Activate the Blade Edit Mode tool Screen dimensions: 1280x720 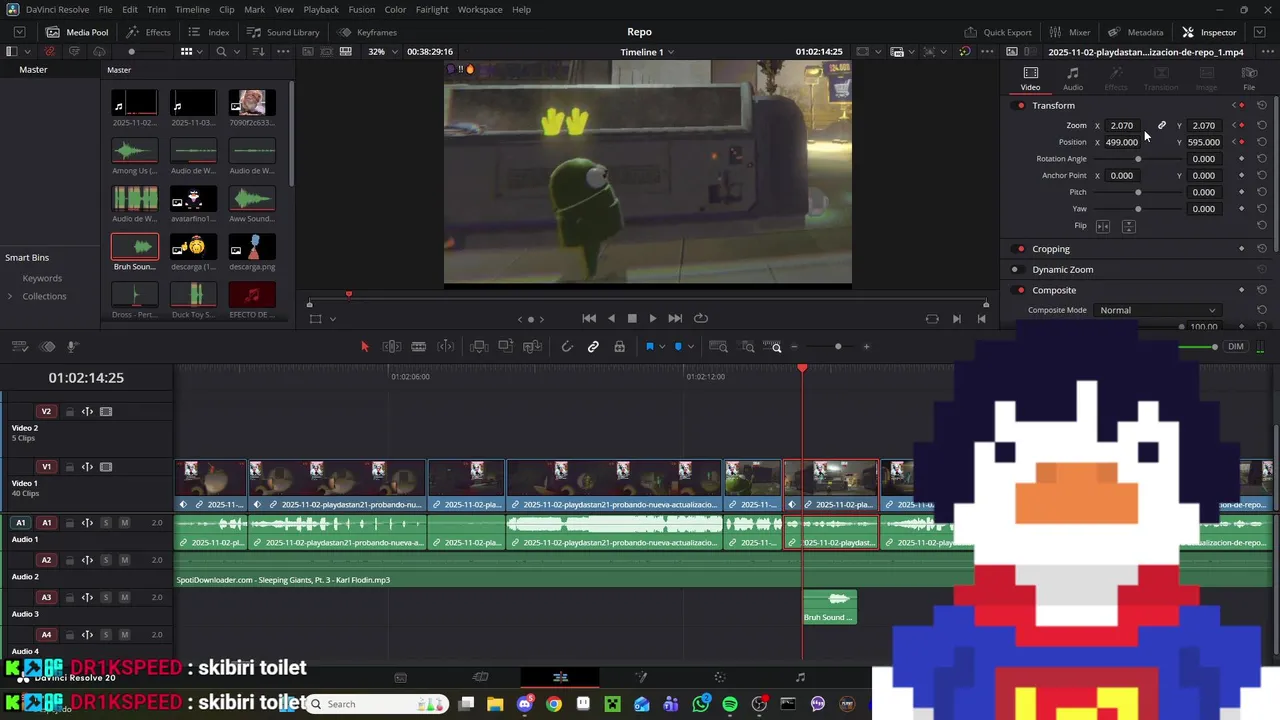pos(419,347)
